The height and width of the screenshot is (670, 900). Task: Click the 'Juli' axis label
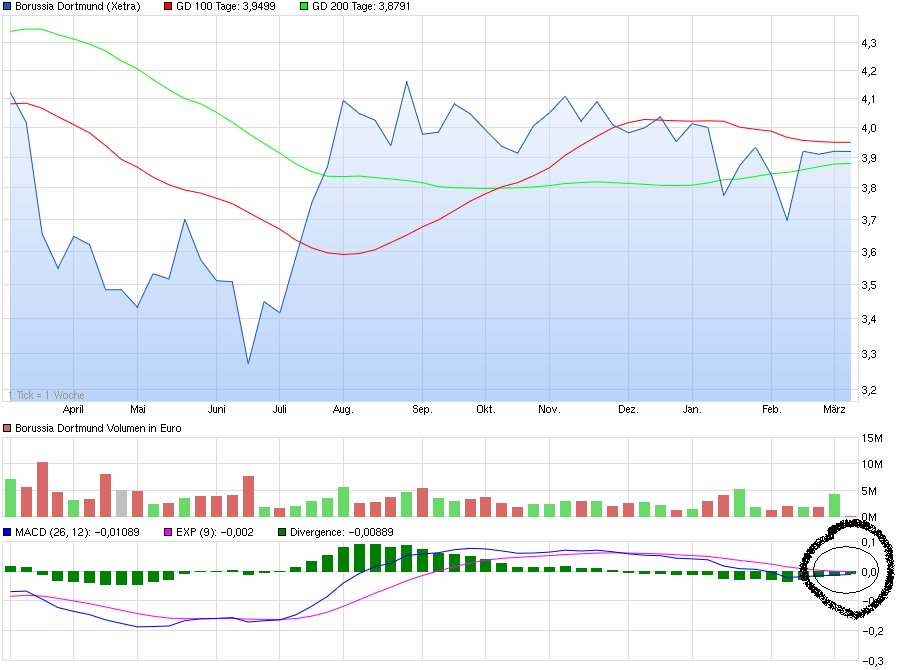tap(280, 409)
